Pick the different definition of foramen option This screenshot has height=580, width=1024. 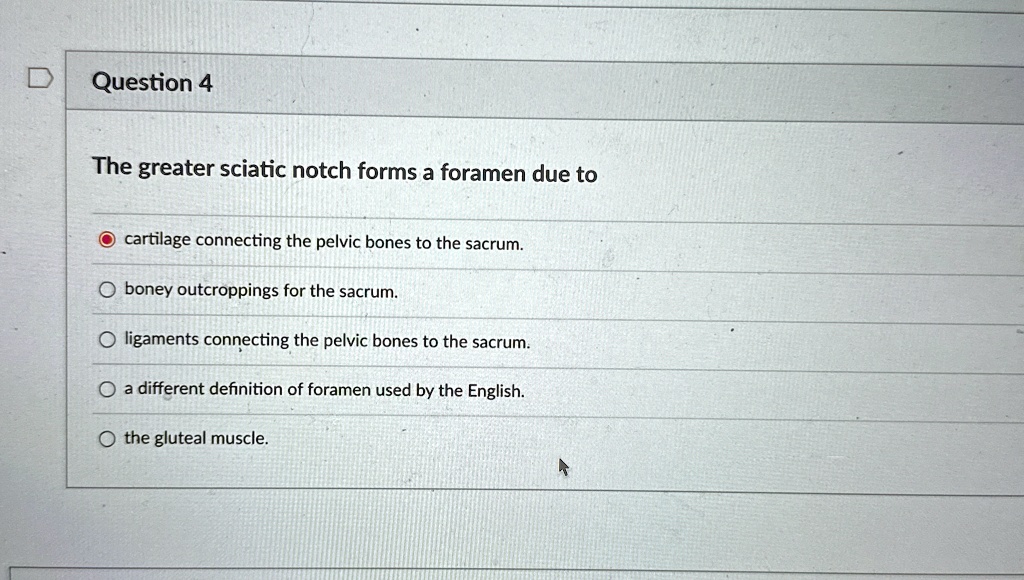pyautogui.click(x=107, y=388)
